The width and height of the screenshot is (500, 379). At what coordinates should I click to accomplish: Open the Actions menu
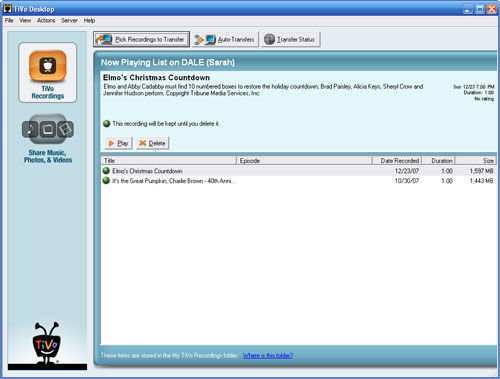(46, 21)
